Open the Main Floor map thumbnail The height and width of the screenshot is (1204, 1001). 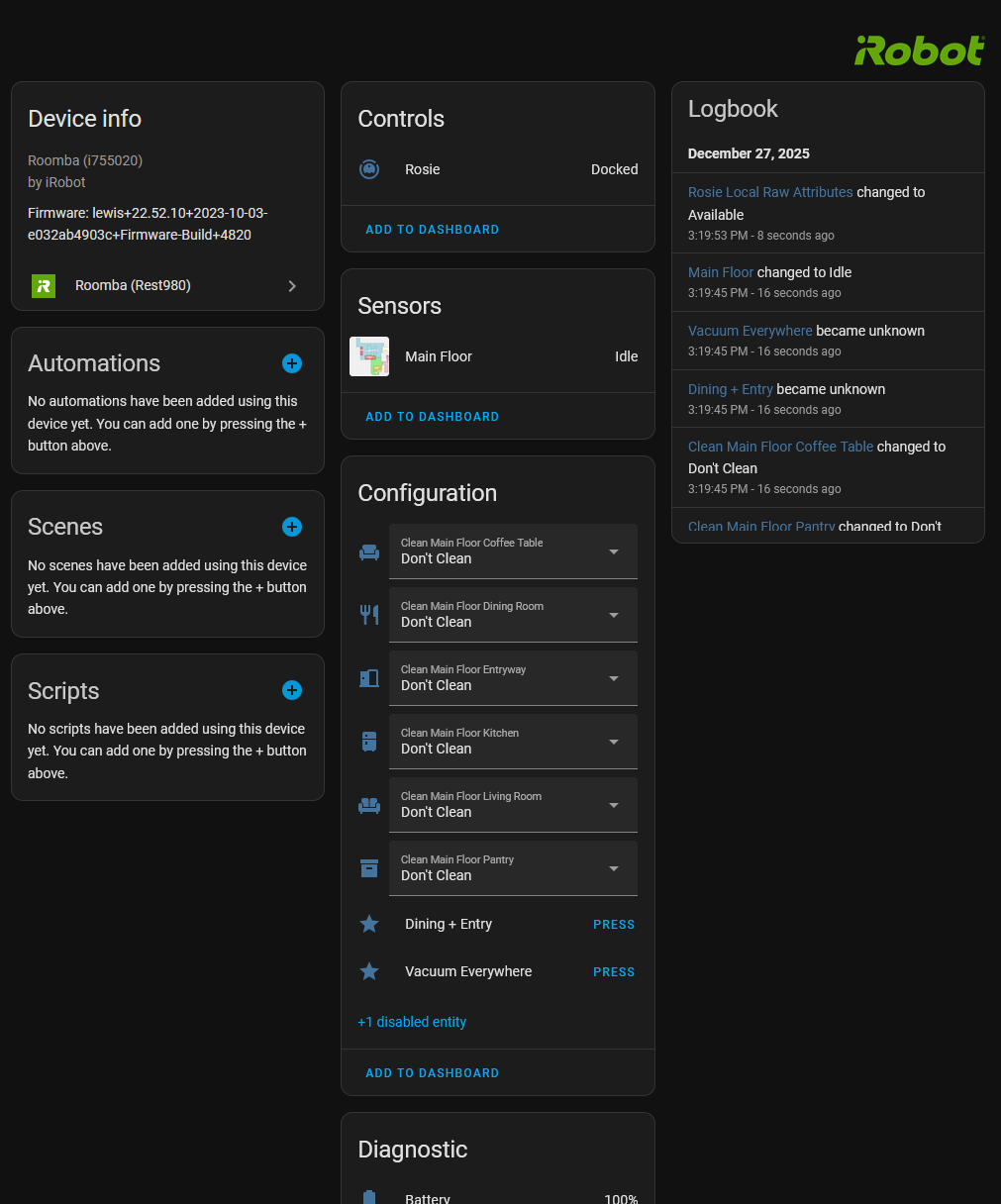(369, 356)
